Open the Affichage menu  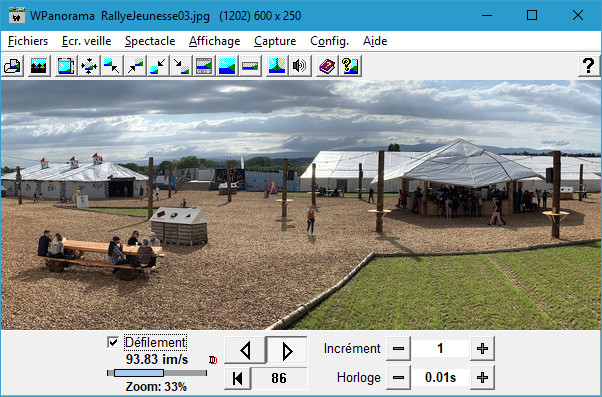(214, 41)
